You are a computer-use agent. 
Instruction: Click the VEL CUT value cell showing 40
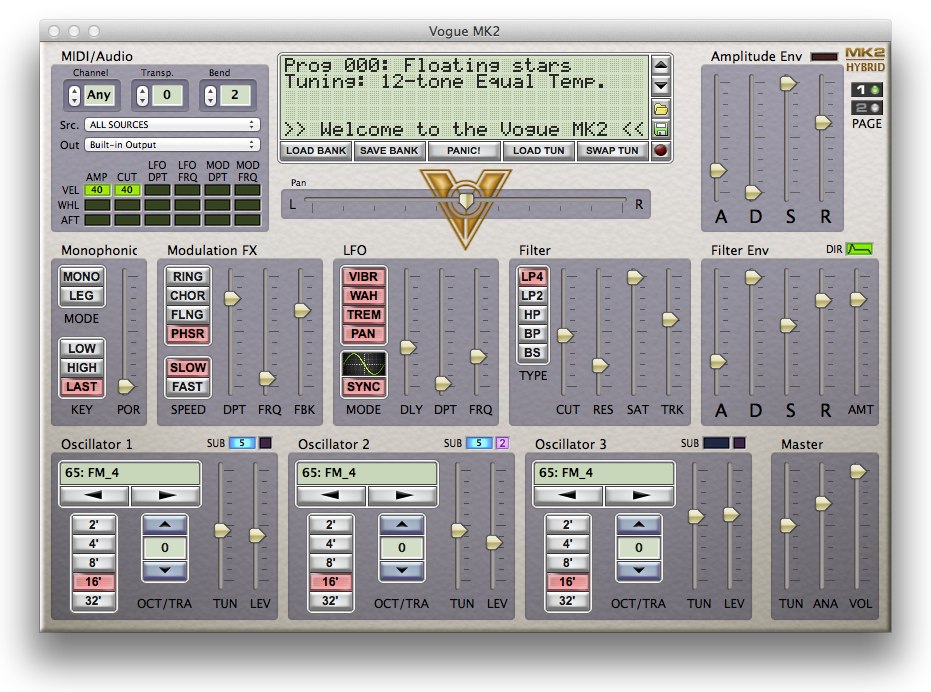[x=127, y=190]
